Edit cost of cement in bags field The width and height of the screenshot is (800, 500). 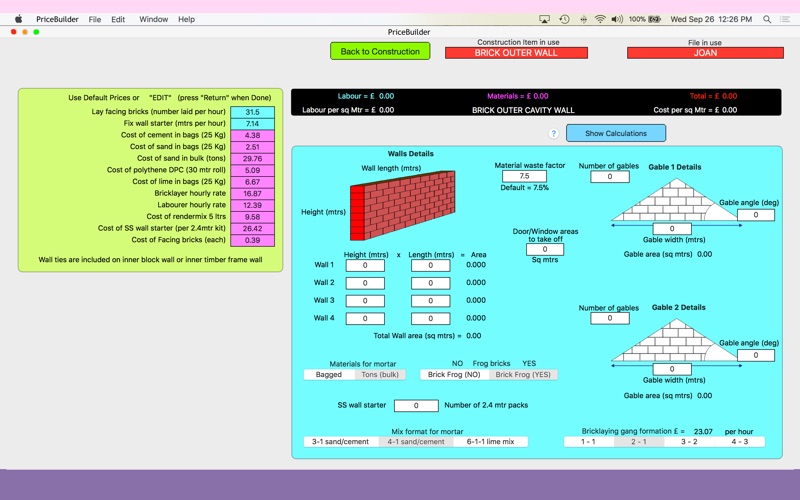253,136
